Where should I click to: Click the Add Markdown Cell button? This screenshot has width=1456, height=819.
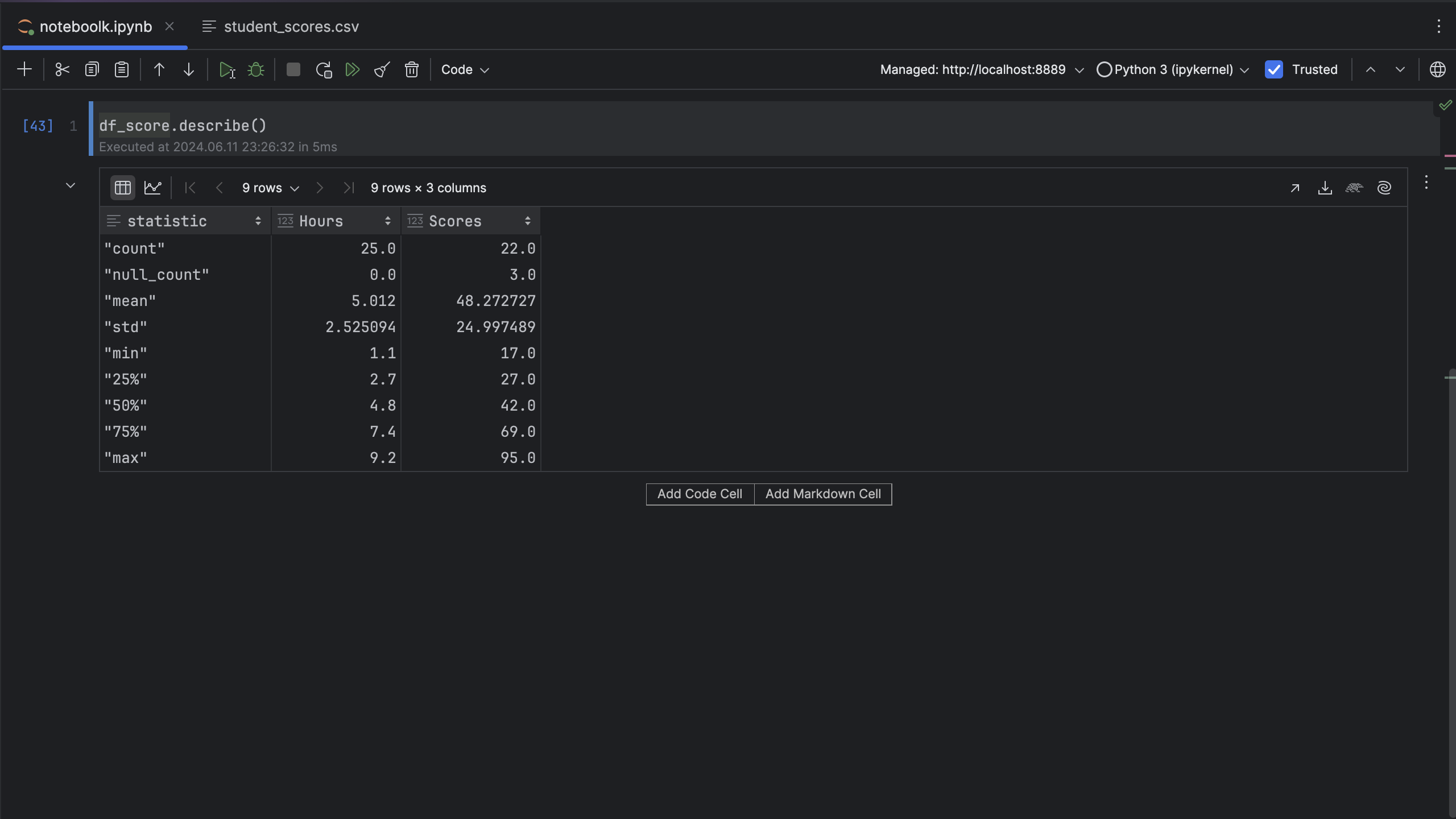point(823,493)
